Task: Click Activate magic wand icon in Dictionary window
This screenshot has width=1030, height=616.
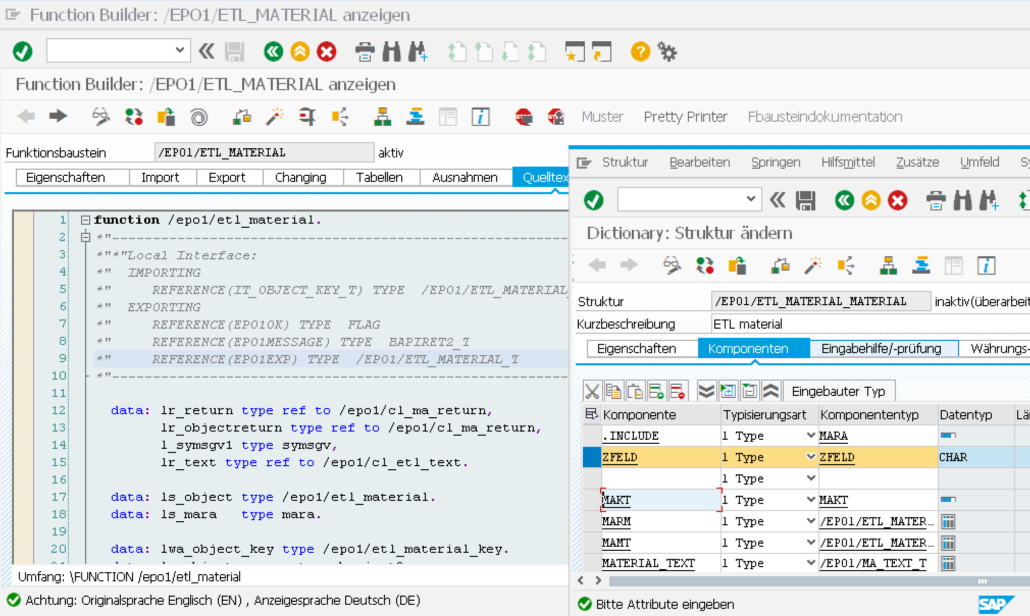Action: 813,265
